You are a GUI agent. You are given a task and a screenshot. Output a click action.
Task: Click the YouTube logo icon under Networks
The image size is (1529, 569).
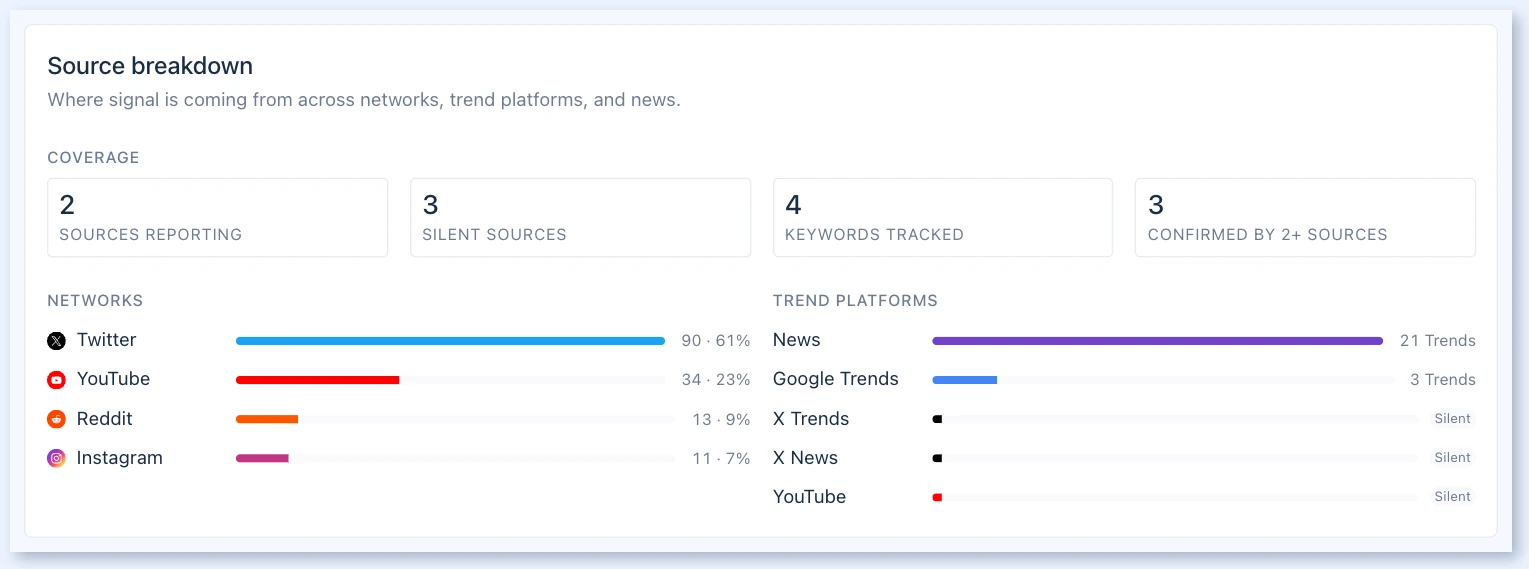coord(56,380)
